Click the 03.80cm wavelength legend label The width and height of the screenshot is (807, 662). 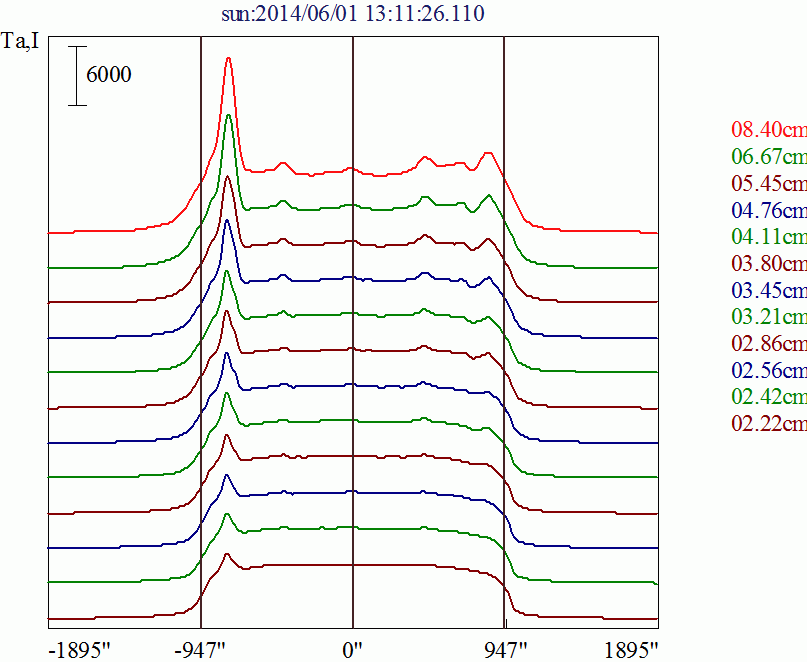coord(769,264)
